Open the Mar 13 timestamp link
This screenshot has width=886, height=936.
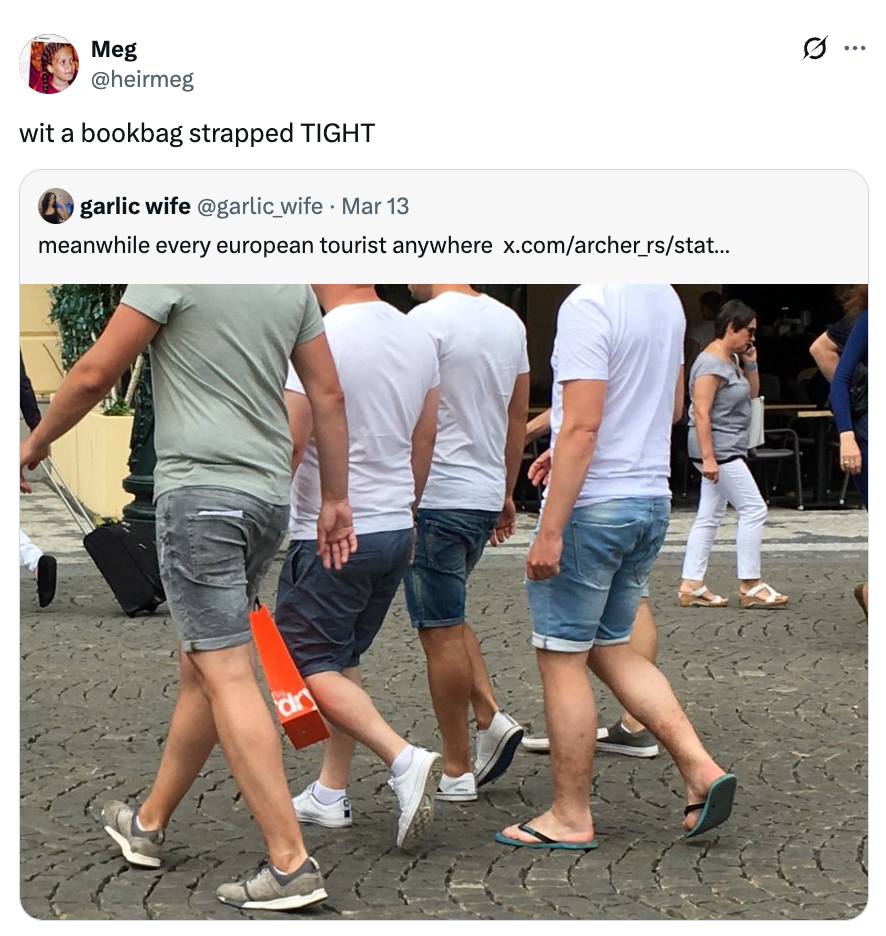375,206
